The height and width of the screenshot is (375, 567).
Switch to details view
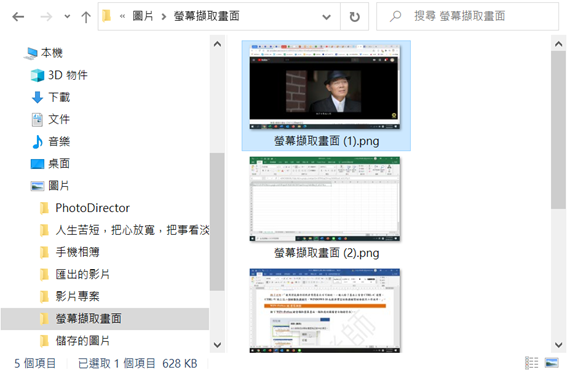pos(532,363)
